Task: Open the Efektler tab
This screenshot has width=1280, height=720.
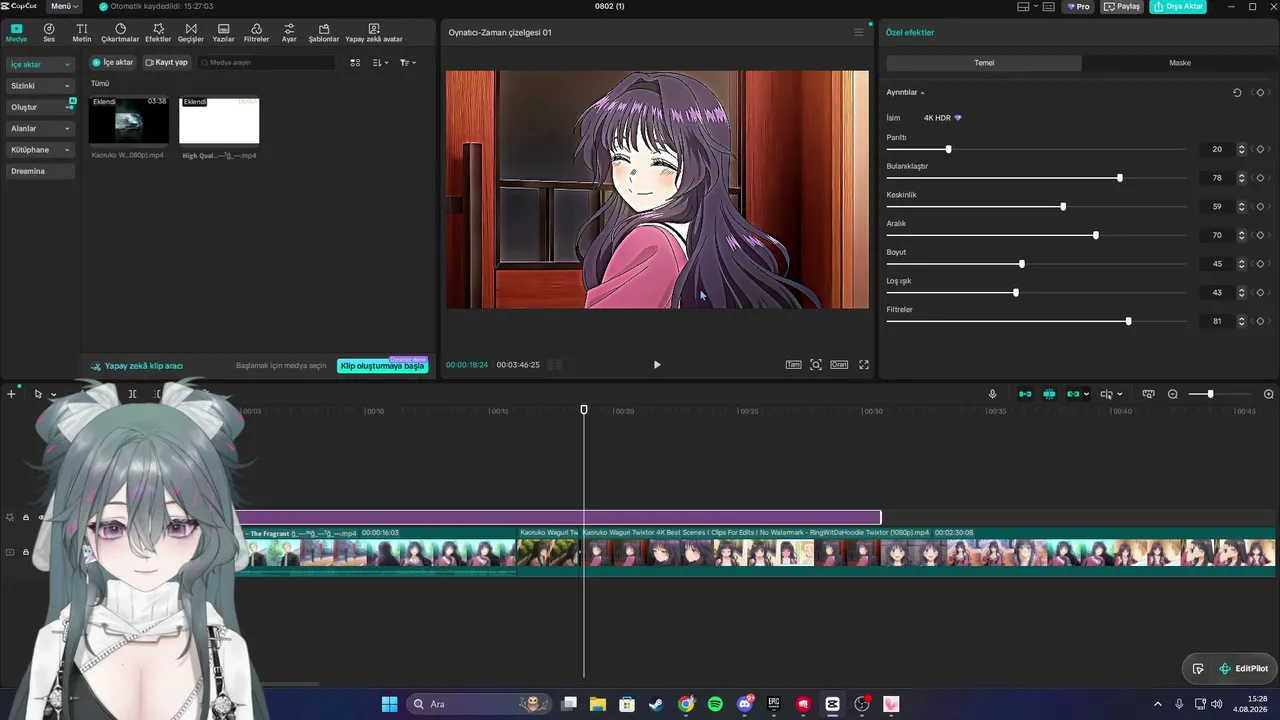Action: [158, 33]
